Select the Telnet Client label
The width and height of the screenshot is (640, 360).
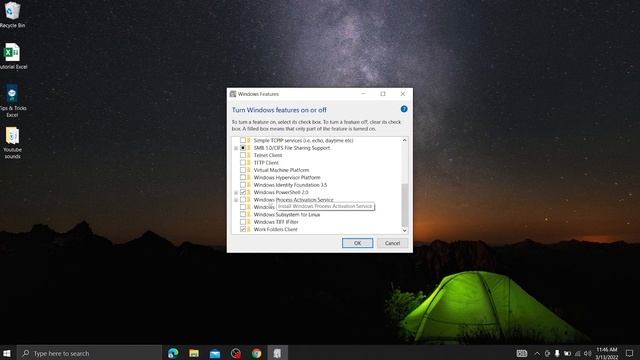point(268,155)
